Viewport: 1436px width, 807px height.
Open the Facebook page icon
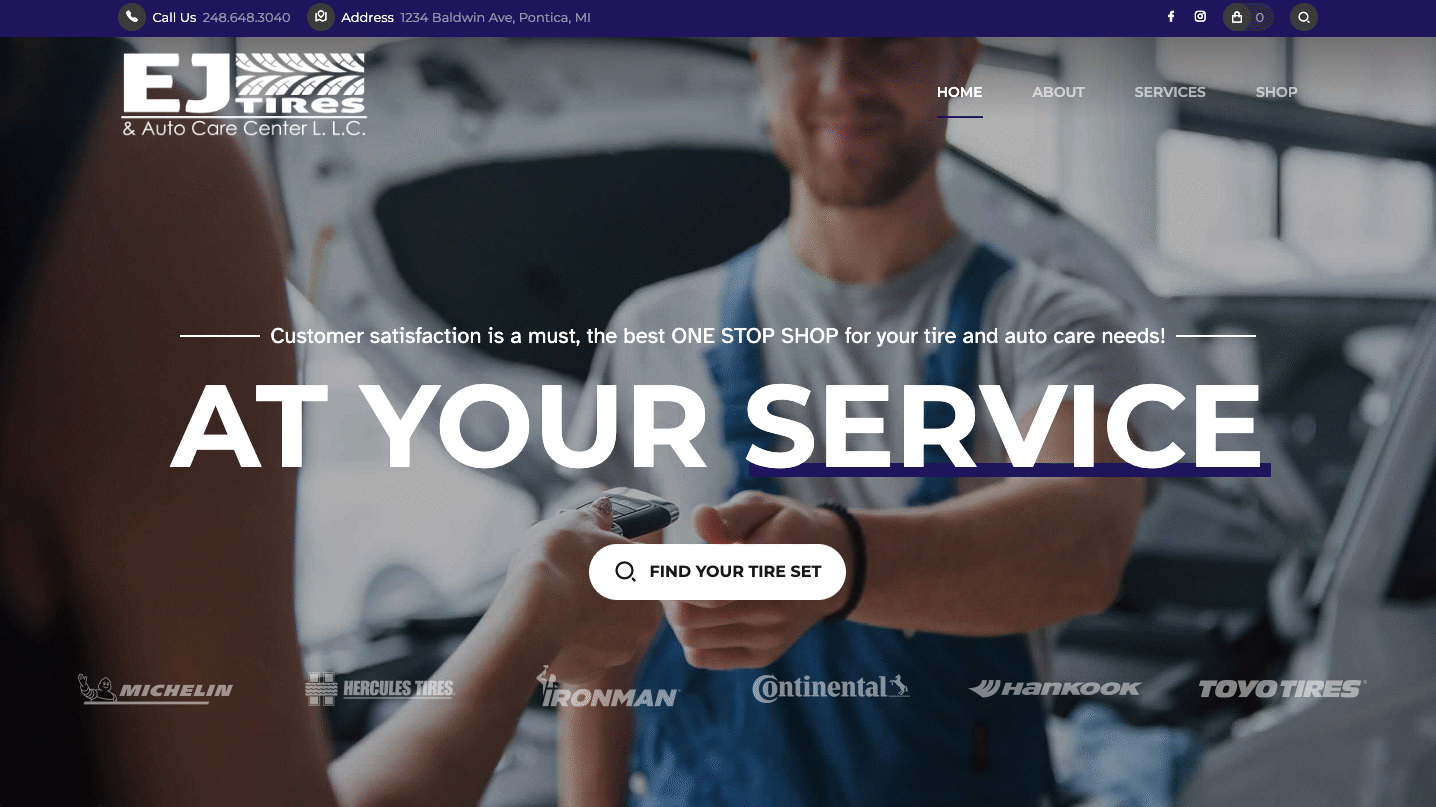coord(1171,17)
